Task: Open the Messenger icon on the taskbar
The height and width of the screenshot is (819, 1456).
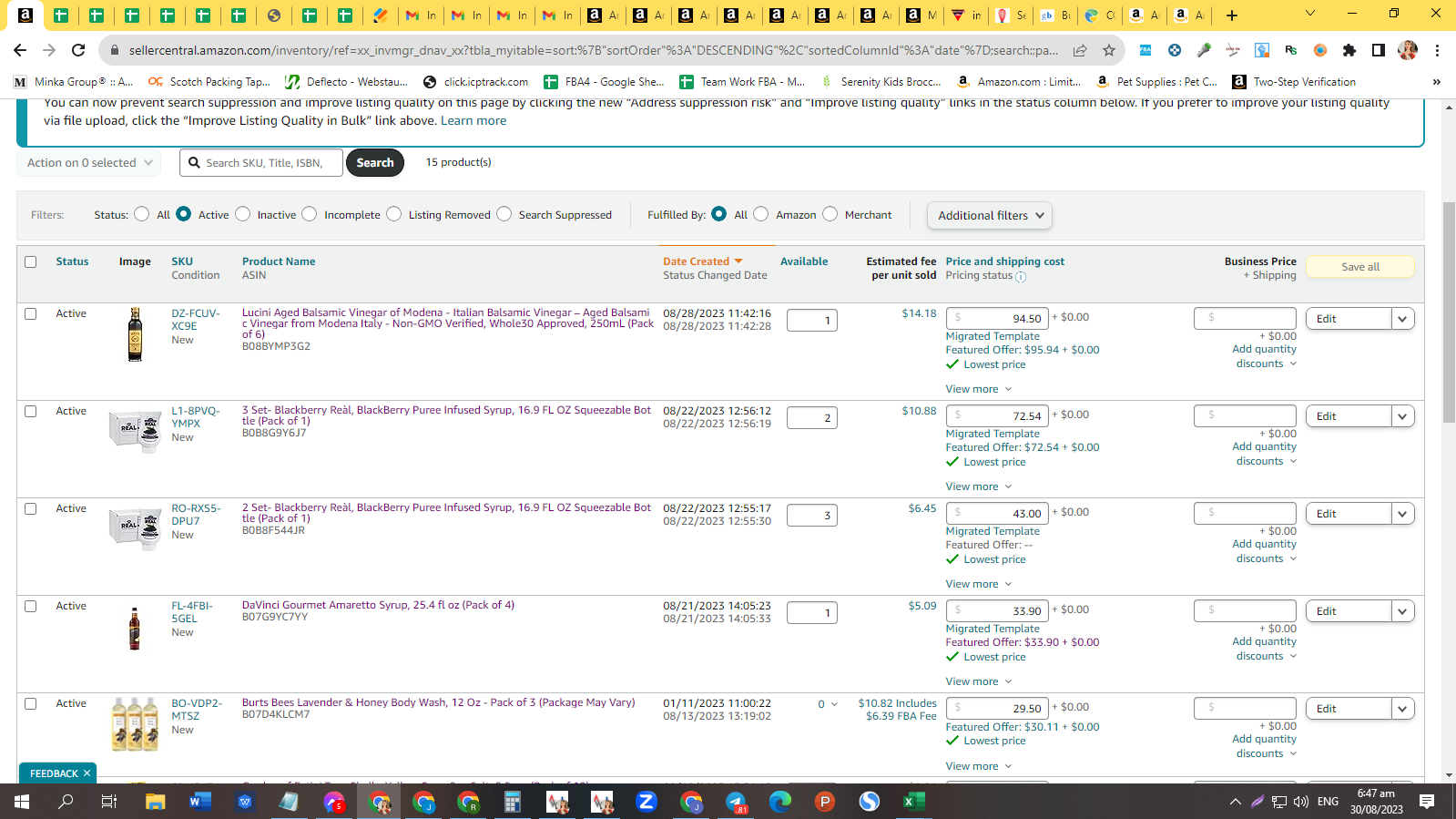Action: click(334, 802)
